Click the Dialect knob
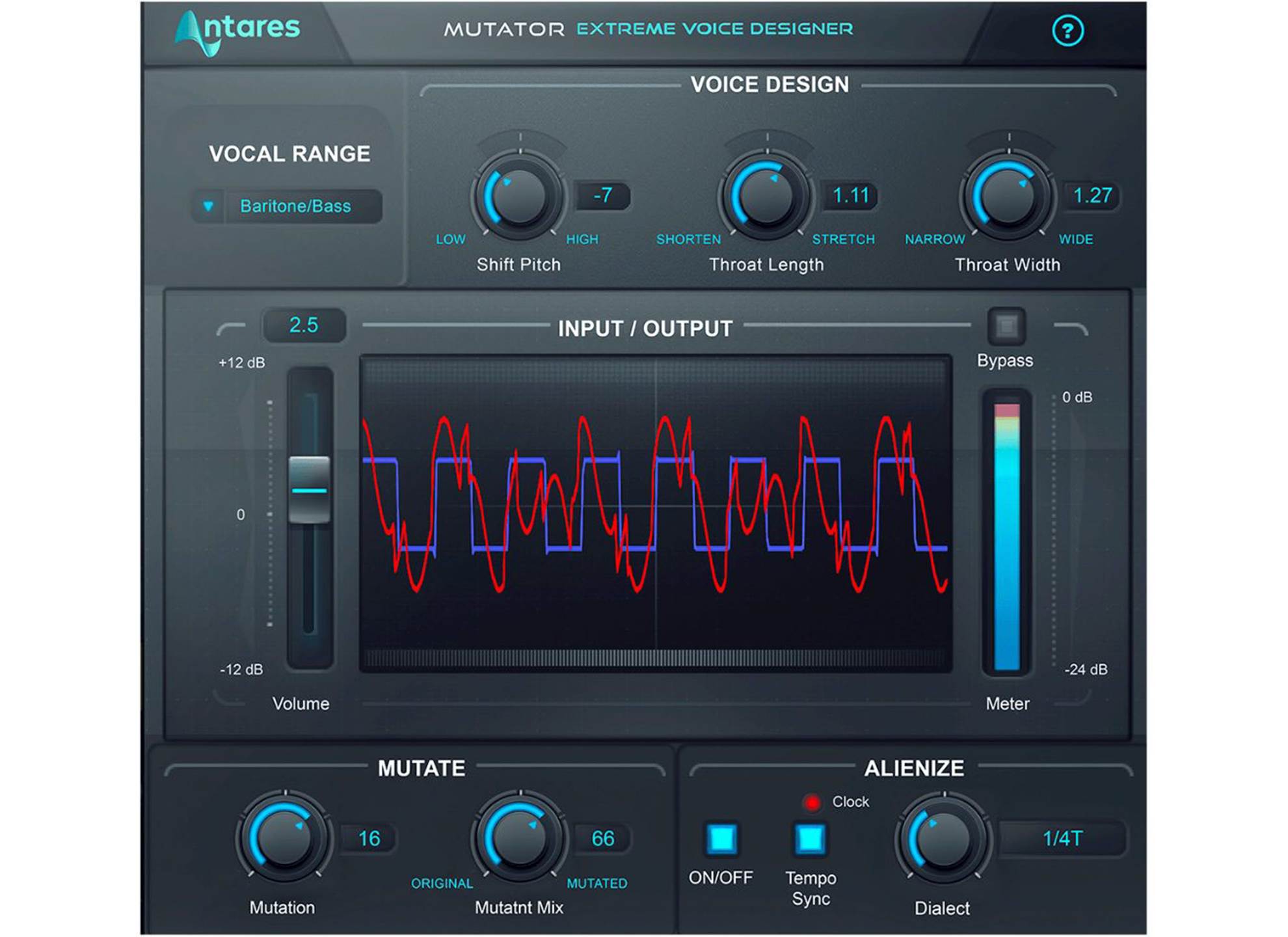Viewport: 1288px width, 937px height. tap(944, 837)
